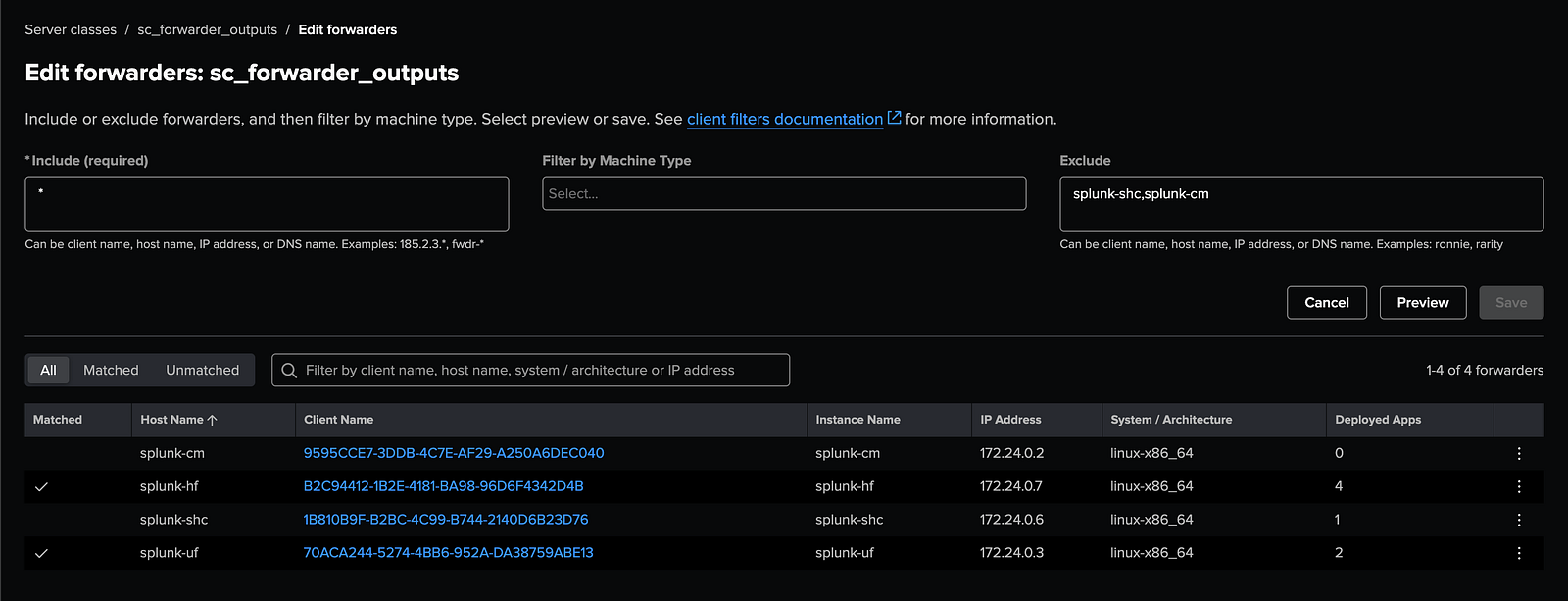Screen dimensions: 1568x601
Task: Open actions menu for splunk-hf row
Action: tap(1518, 486)
